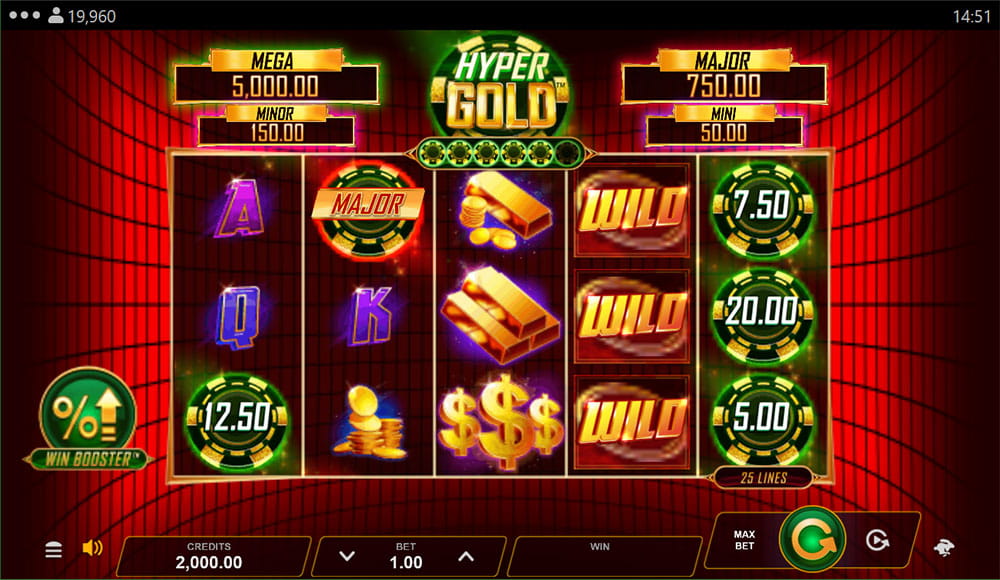Open the 25 Lines paytable label
Screen dimensions: 1000x580
pyautogui.click(x=763, y=477)
